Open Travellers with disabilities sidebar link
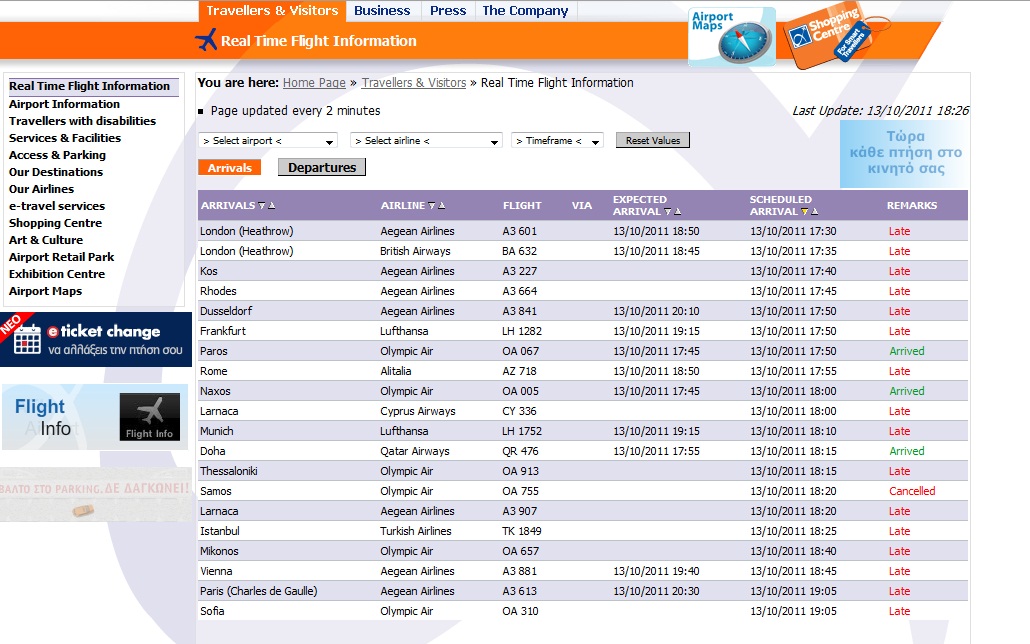1030x644 pixels. click(82, 121)
